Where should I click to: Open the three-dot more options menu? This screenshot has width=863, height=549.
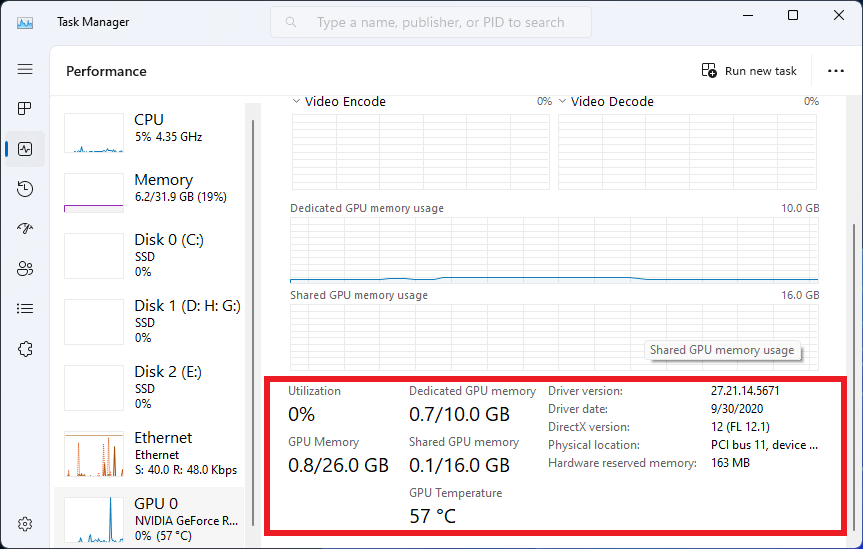[x=835, y=70]
